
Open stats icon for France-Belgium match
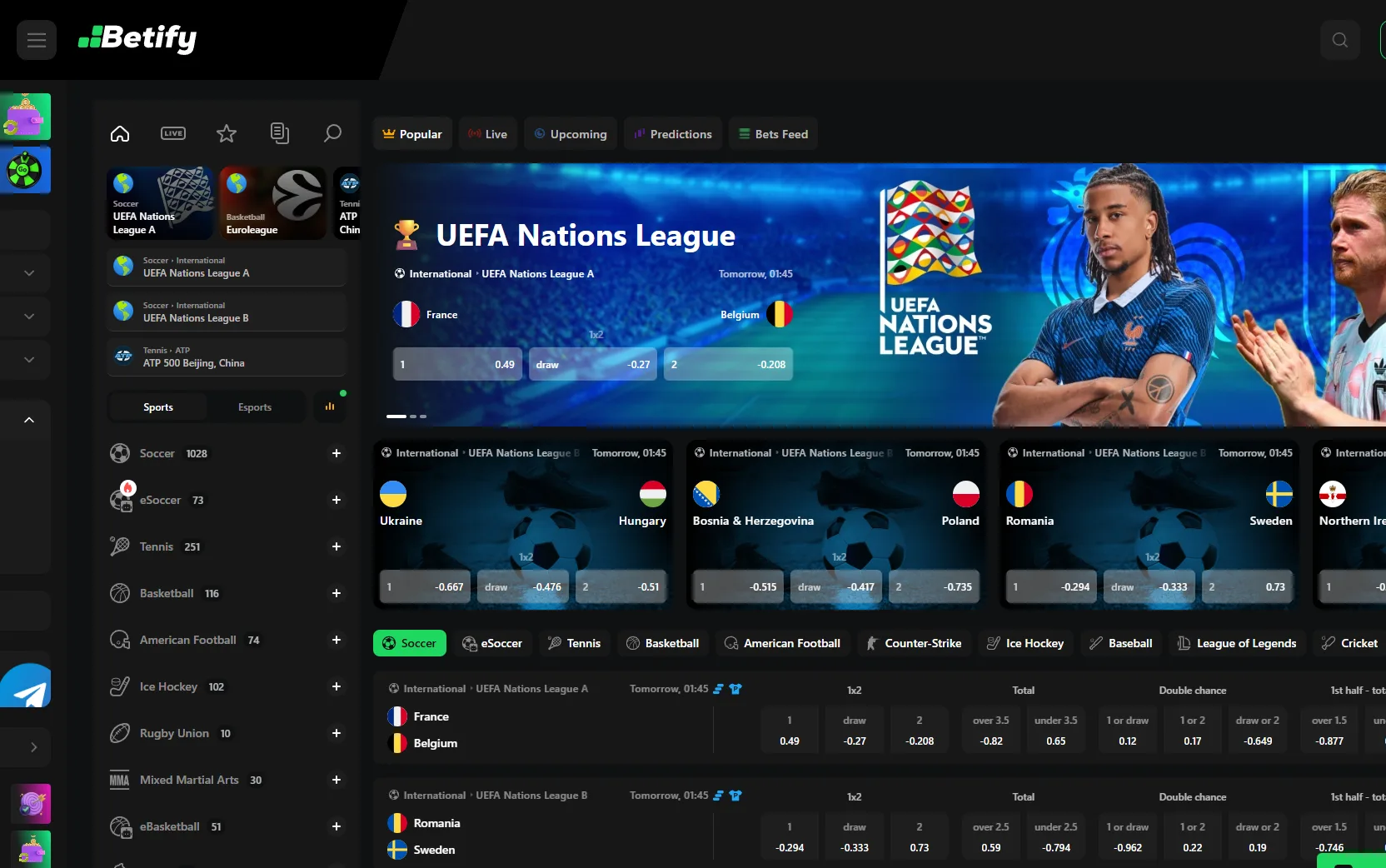(718, 689)
